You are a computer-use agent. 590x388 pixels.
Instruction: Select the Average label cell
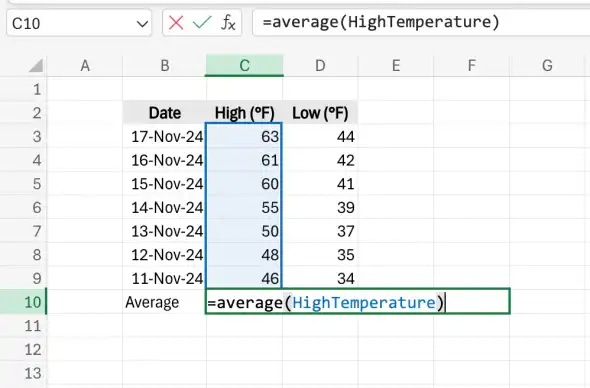(x=164, y=302)
